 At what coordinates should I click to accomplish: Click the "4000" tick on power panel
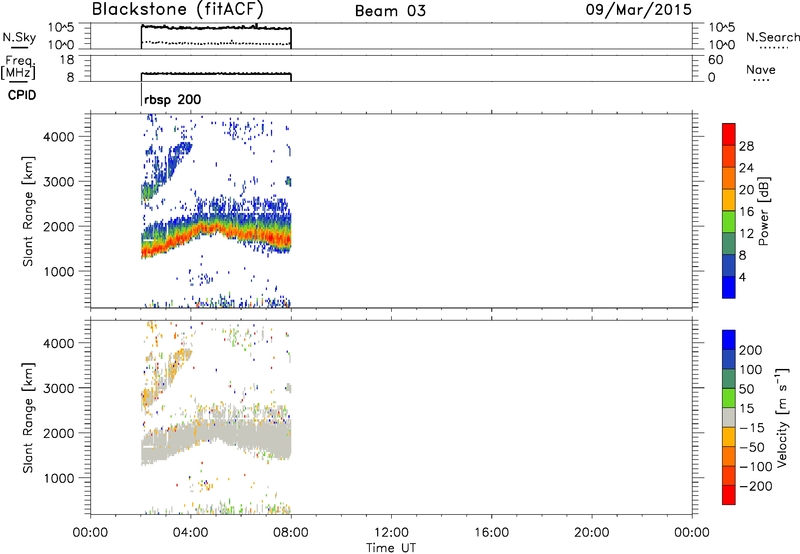(59, 137)
